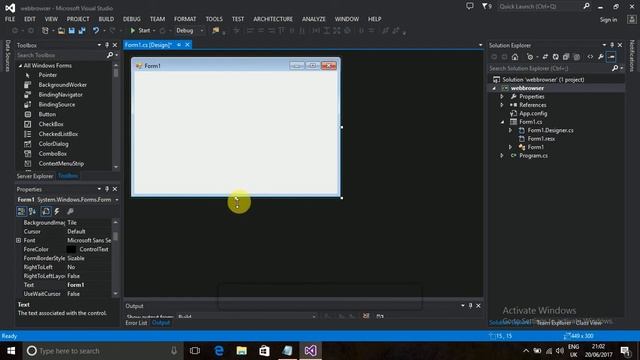Click Refresh icon in Solution Explorer toolbar
This screenshot has height=360, width=640.
[556, 57]
